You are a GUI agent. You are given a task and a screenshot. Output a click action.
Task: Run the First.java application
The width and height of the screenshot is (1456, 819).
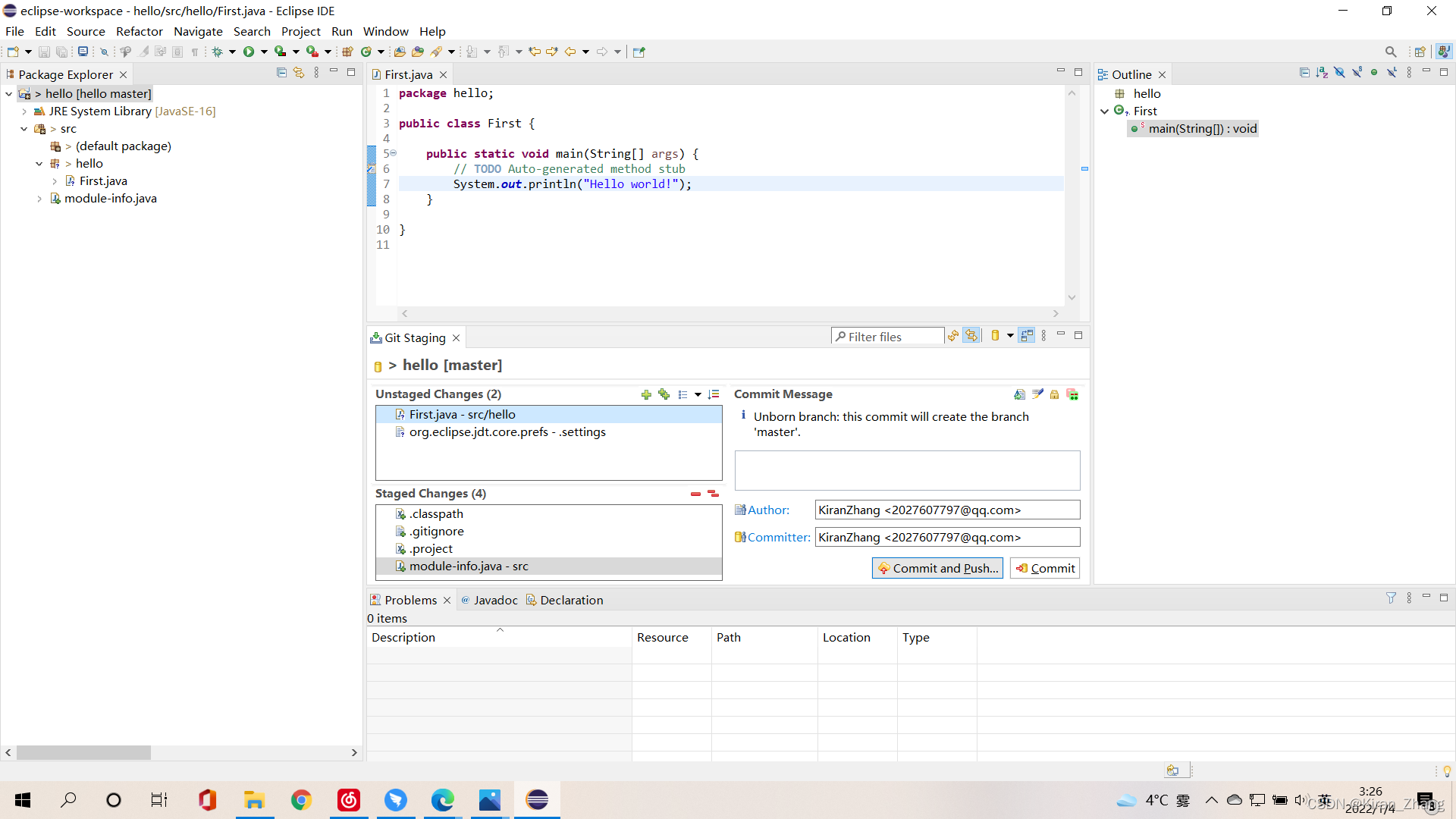(x=250, y=51)
